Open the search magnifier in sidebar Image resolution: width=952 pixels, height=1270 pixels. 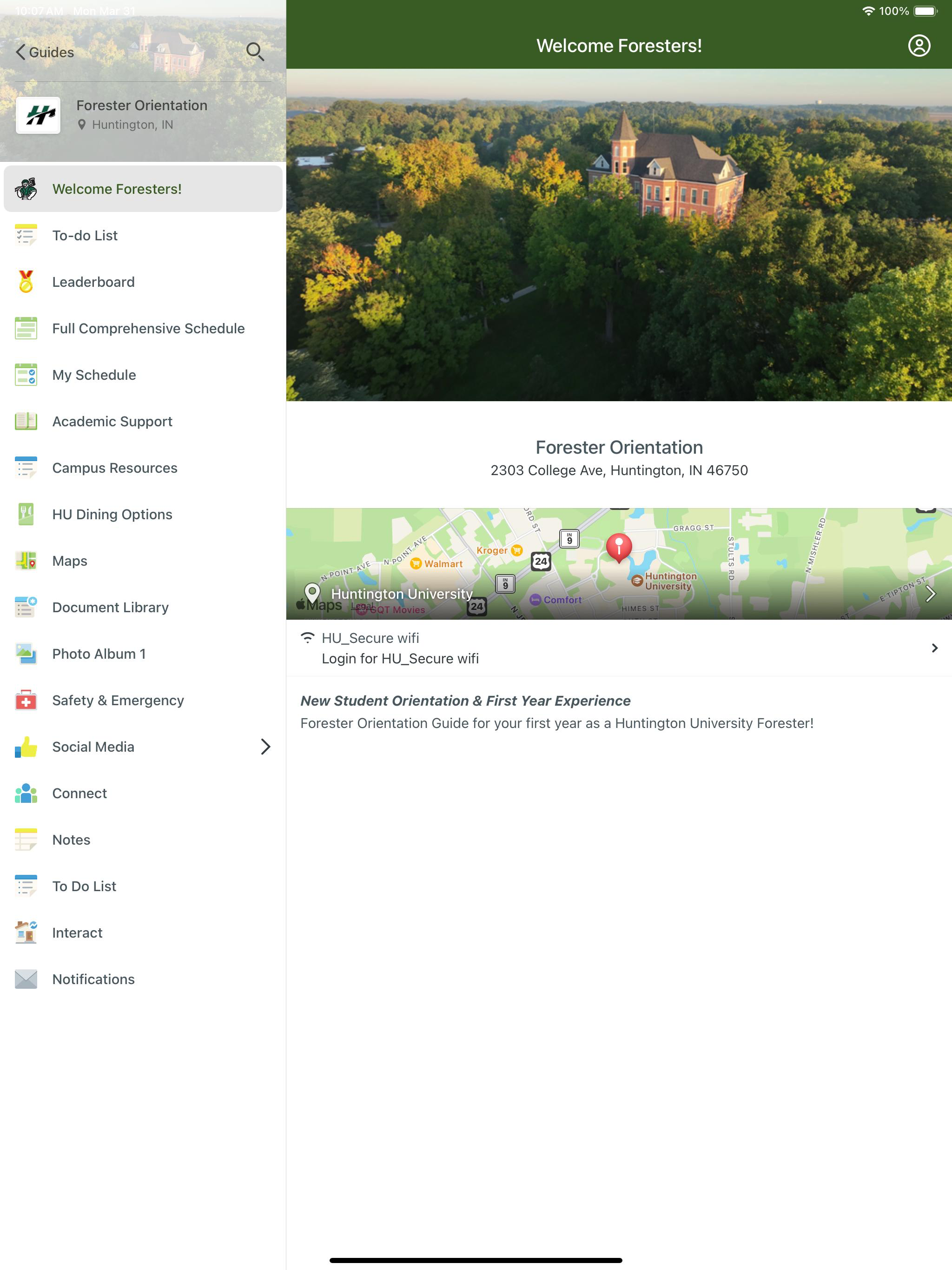point(255,52)
